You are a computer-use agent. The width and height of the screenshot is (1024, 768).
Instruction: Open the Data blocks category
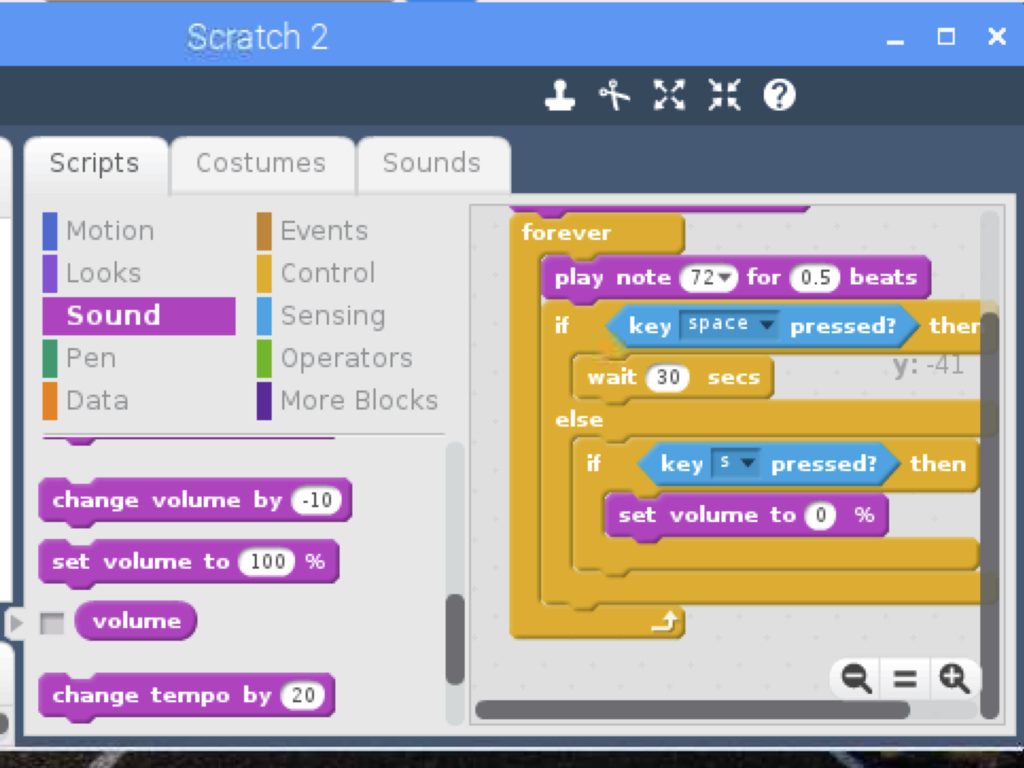[87, 400]
